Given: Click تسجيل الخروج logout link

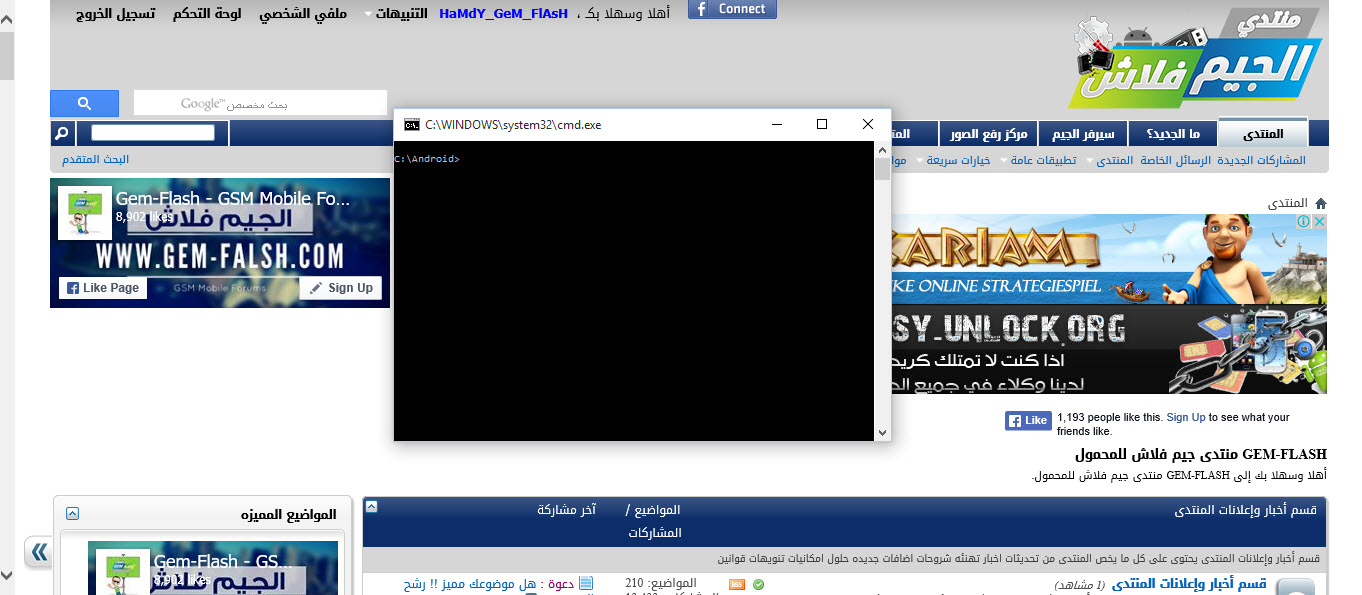Looking at the screenshot, I should [116, 15].
